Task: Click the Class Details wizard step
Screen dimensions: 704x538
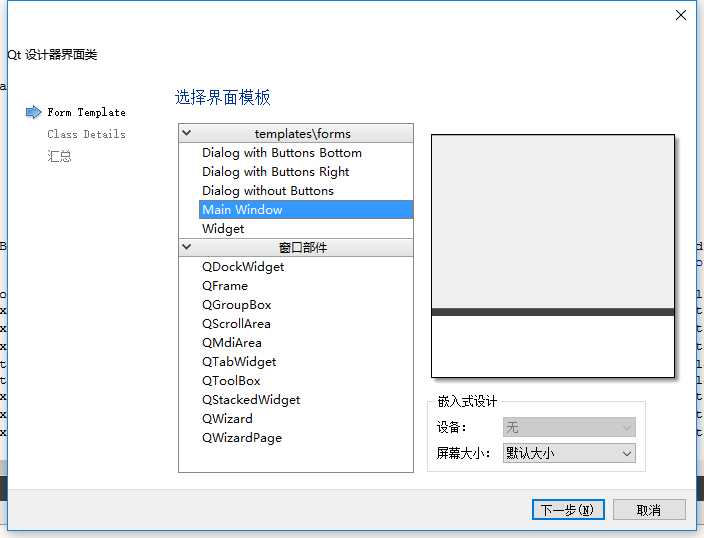Action: (86, 134)
